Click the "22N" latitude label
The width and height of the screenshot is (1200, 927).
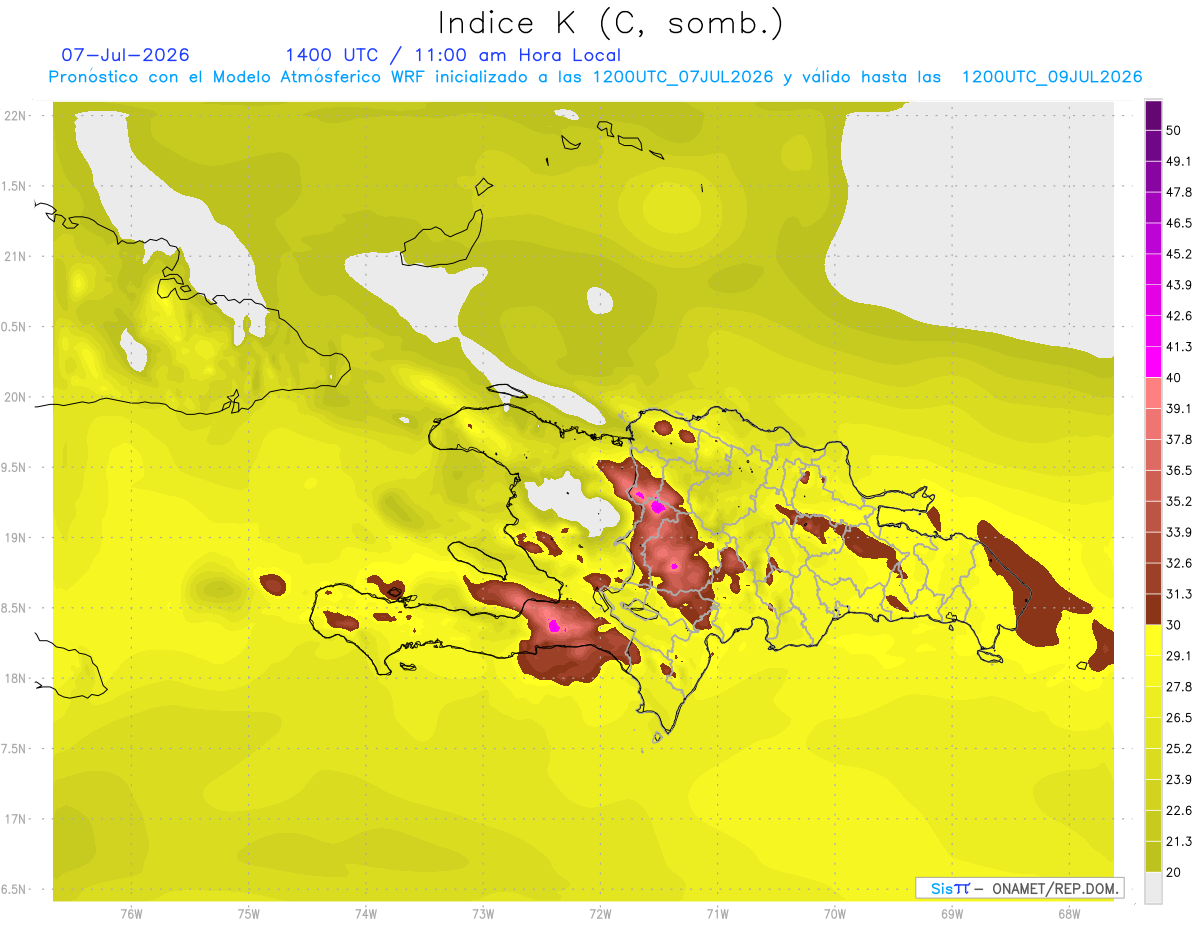point(15,116)
